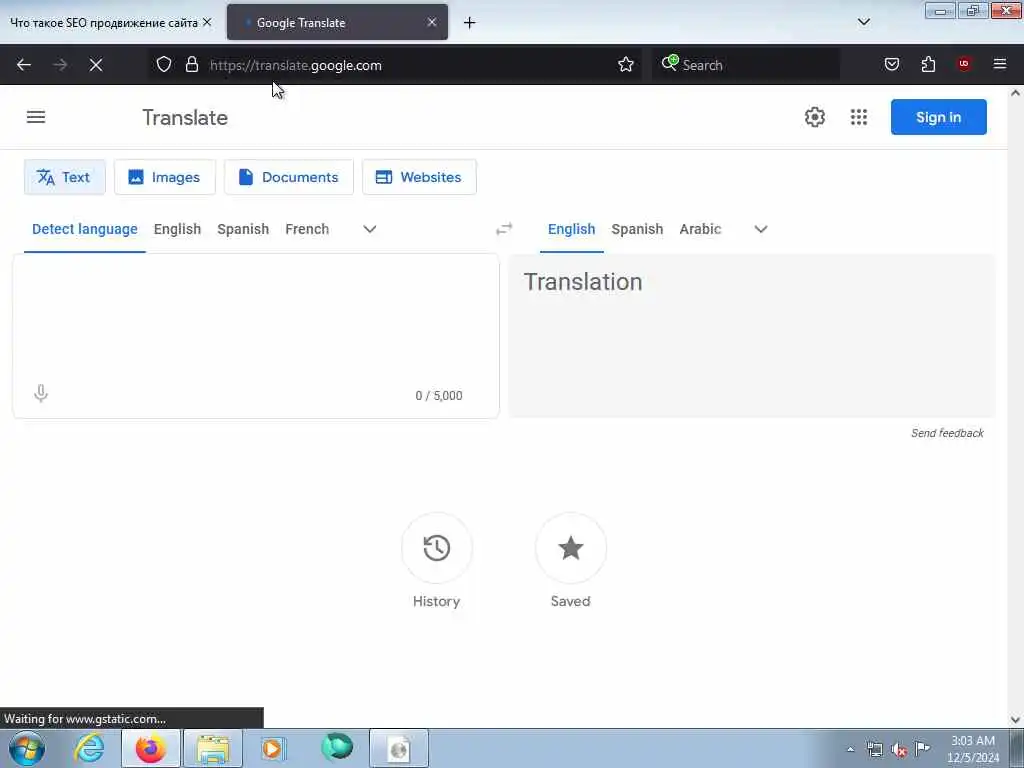Open a new browser tab
The height and width of the screenshot is (768, 1024).
pyautogui.click(x=470, y=23)
